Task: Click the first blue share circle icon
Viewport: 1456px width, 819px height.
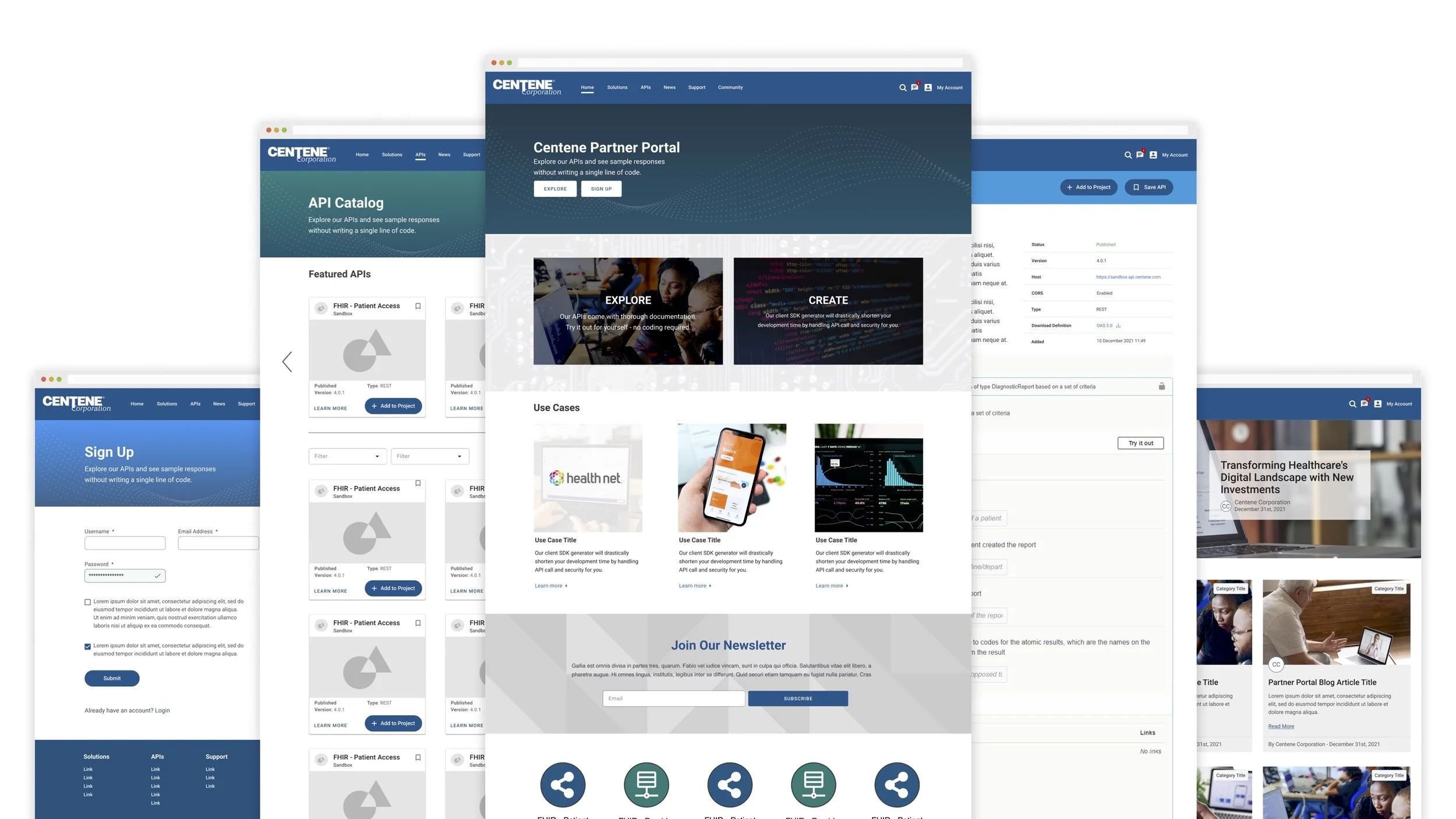Action: (562, 784)
